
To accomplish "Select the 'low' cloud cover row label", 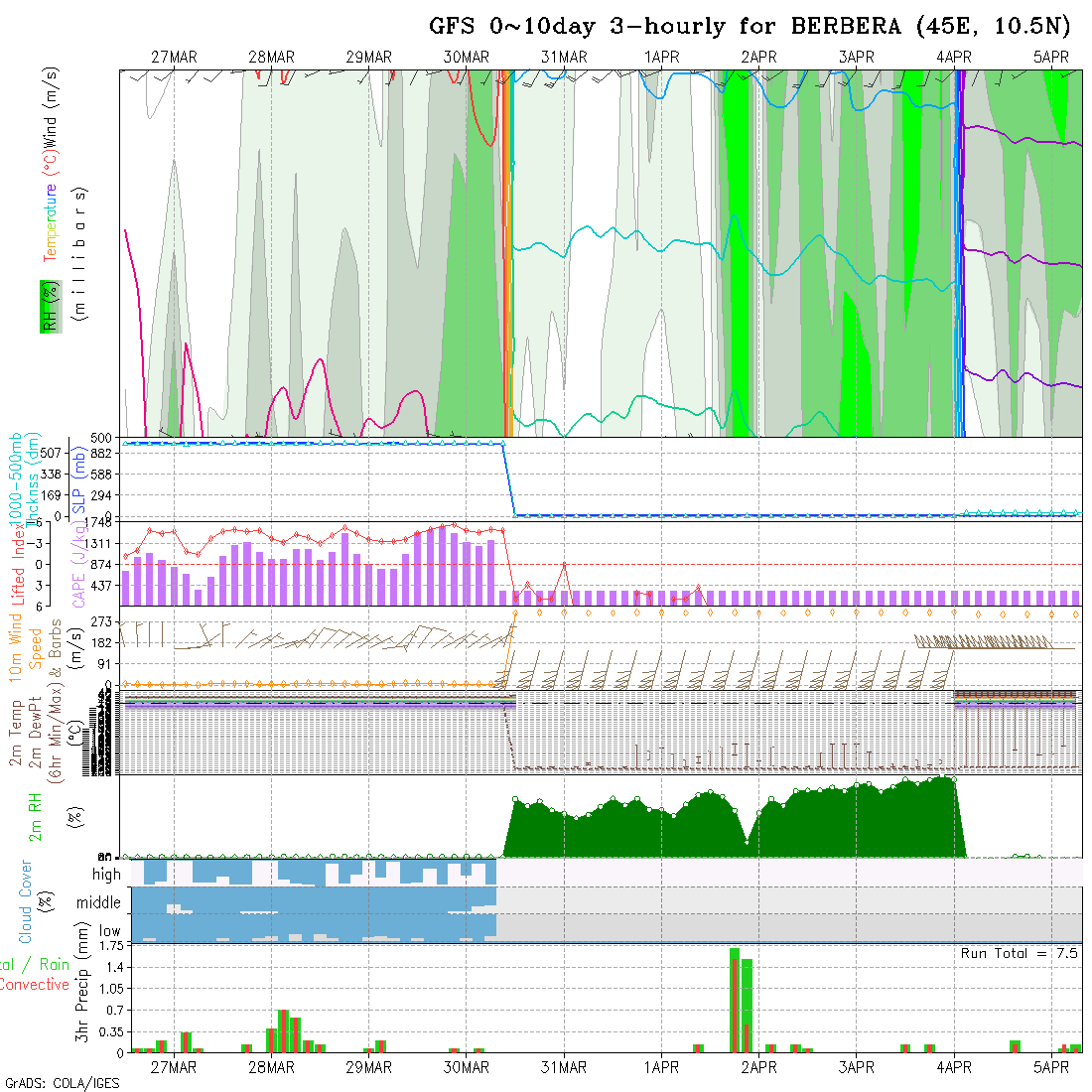I will pos(109,931).
